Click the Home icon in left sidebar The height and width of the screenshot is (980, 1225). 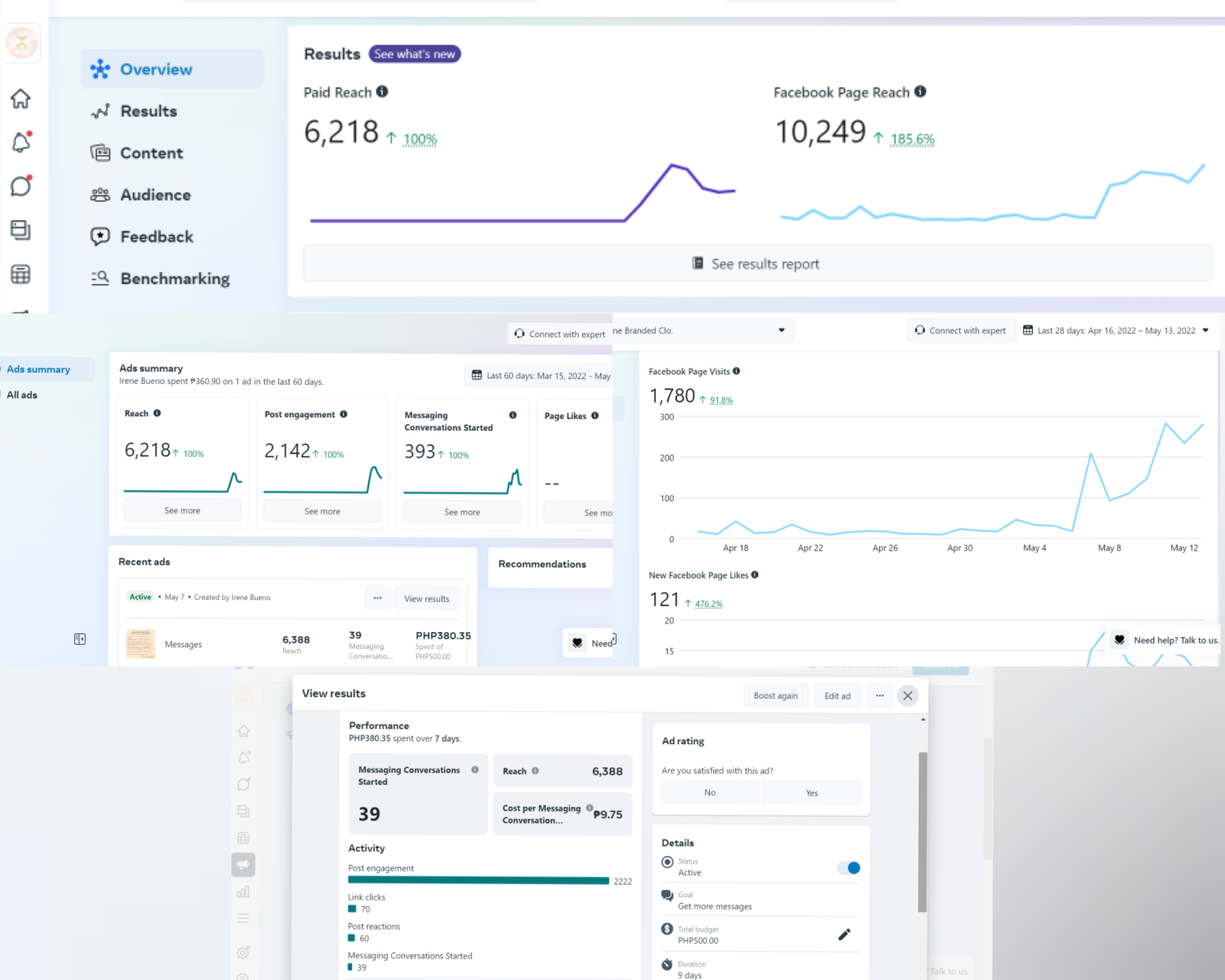[20, 99]
